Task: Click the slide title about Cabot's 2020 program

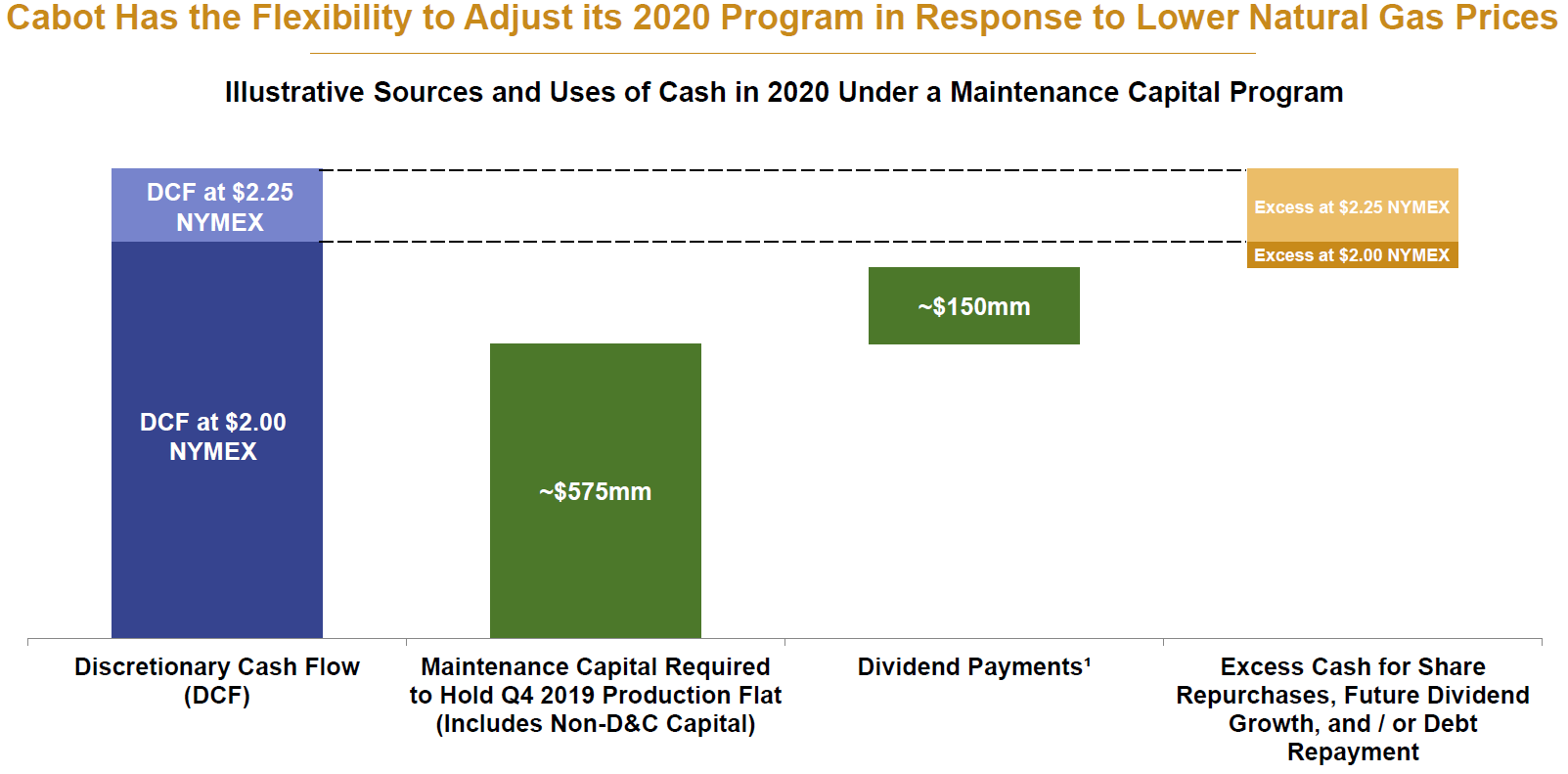Action: [x=783, y=18]
